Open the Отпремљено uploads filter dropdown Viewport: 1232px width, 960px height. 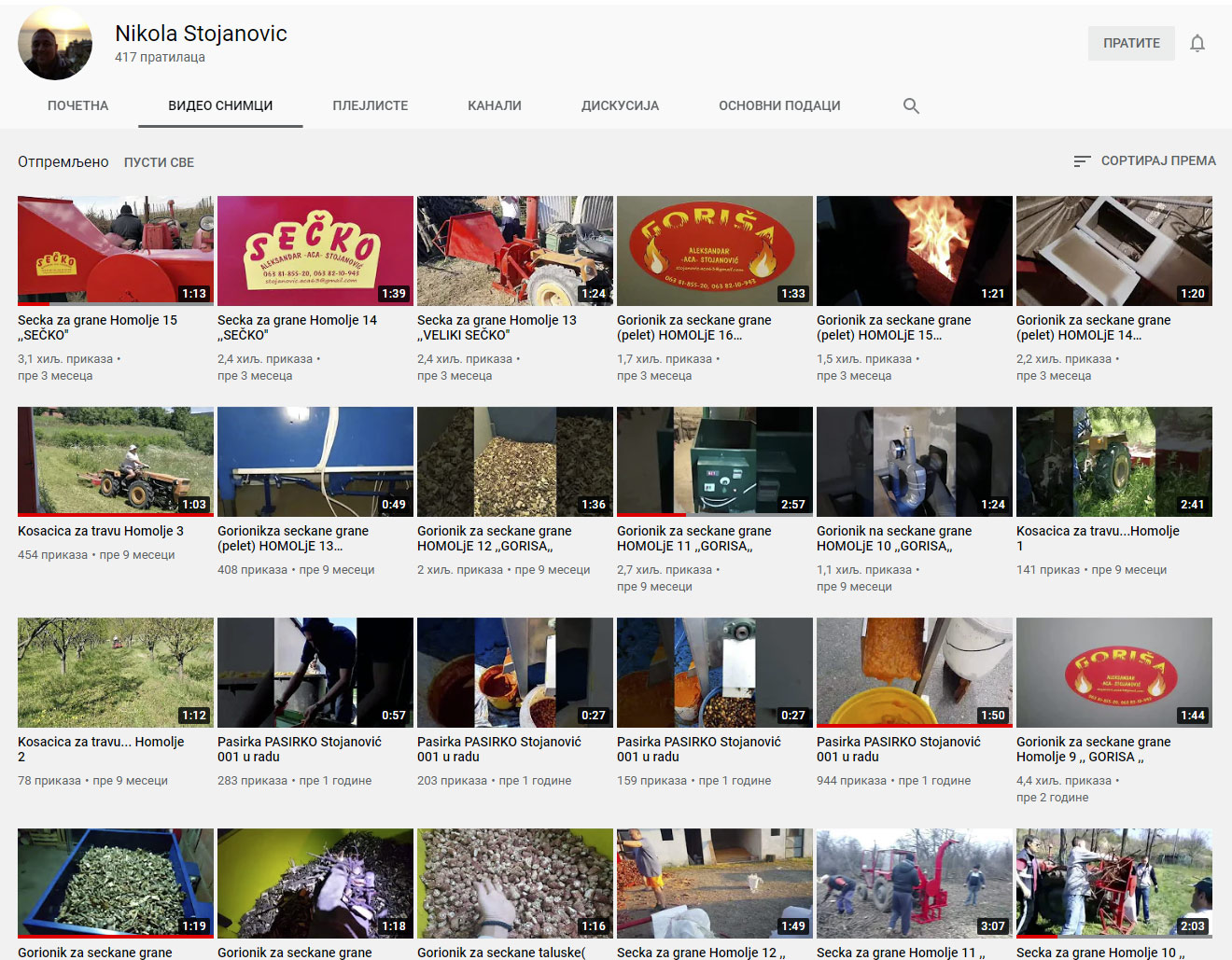click(63, 162)
